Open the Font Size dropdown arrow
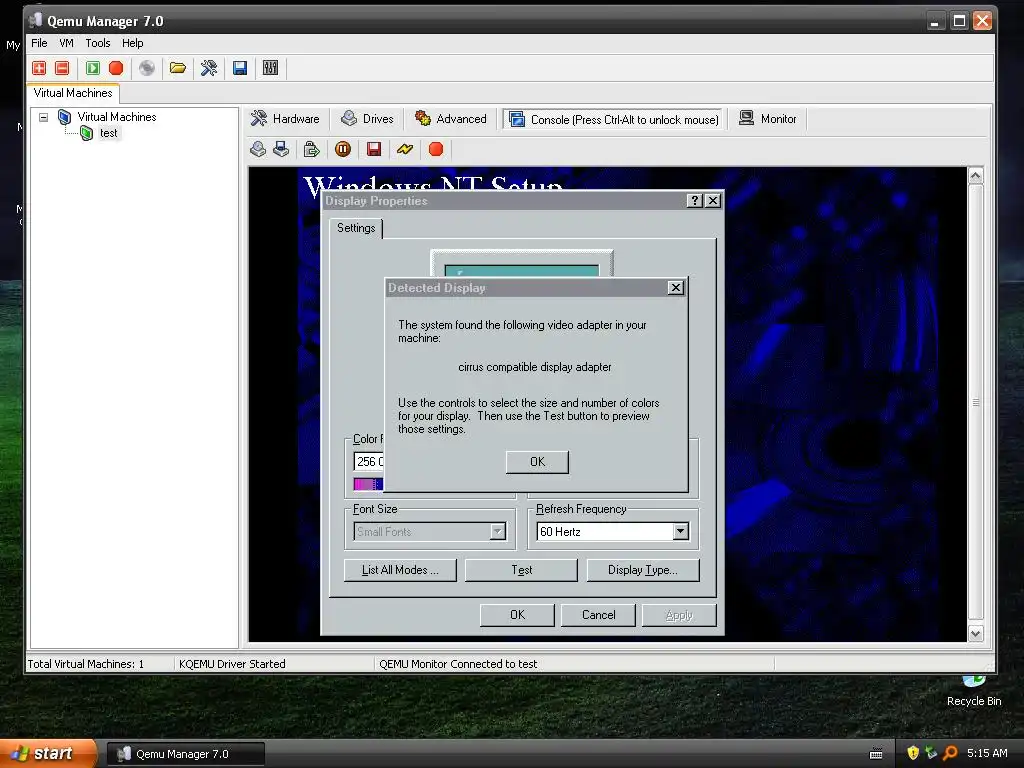This screenshot has height=768, width=1024. (498, 532)
